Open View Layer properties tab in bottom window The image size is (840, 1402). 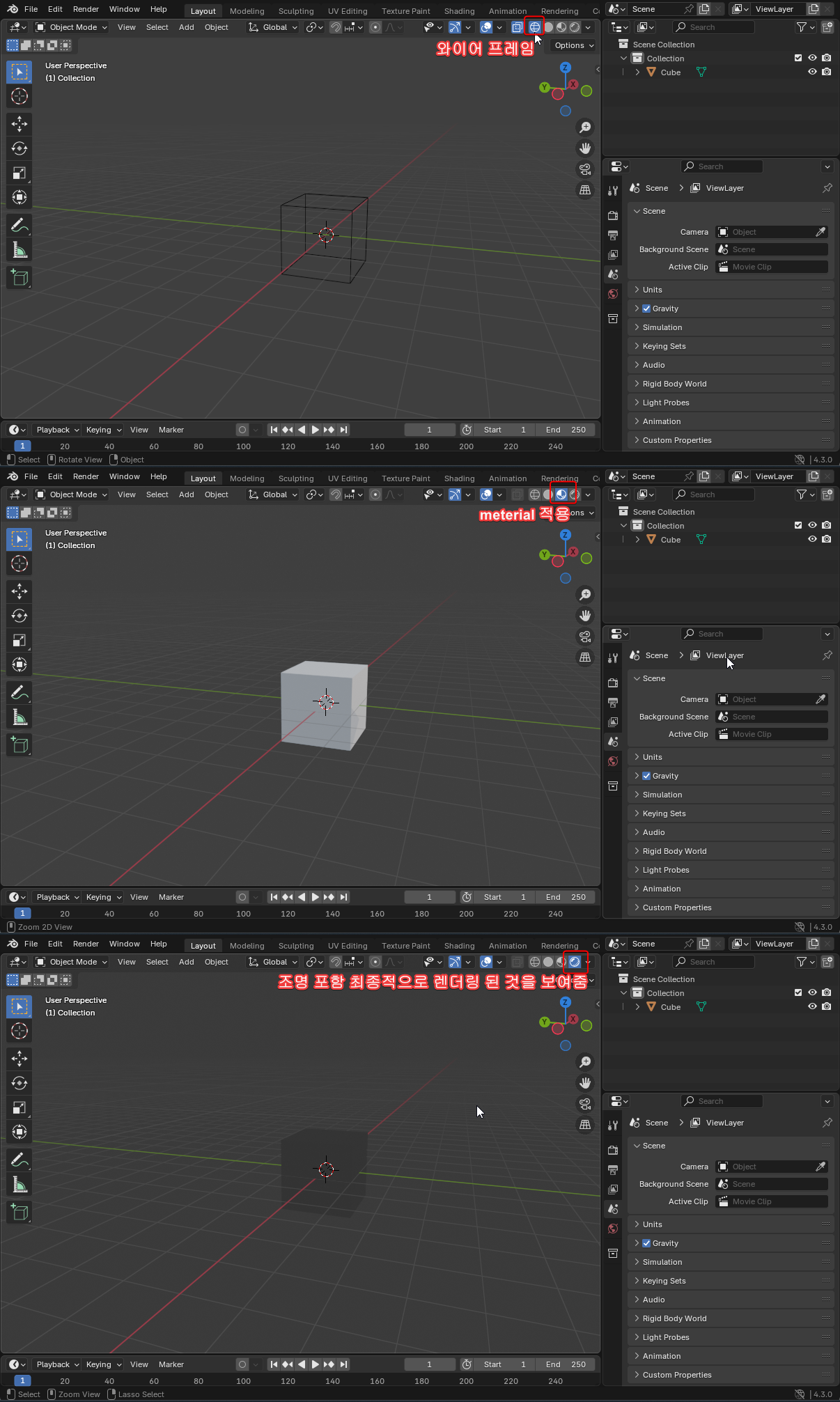pos(613,1190)
